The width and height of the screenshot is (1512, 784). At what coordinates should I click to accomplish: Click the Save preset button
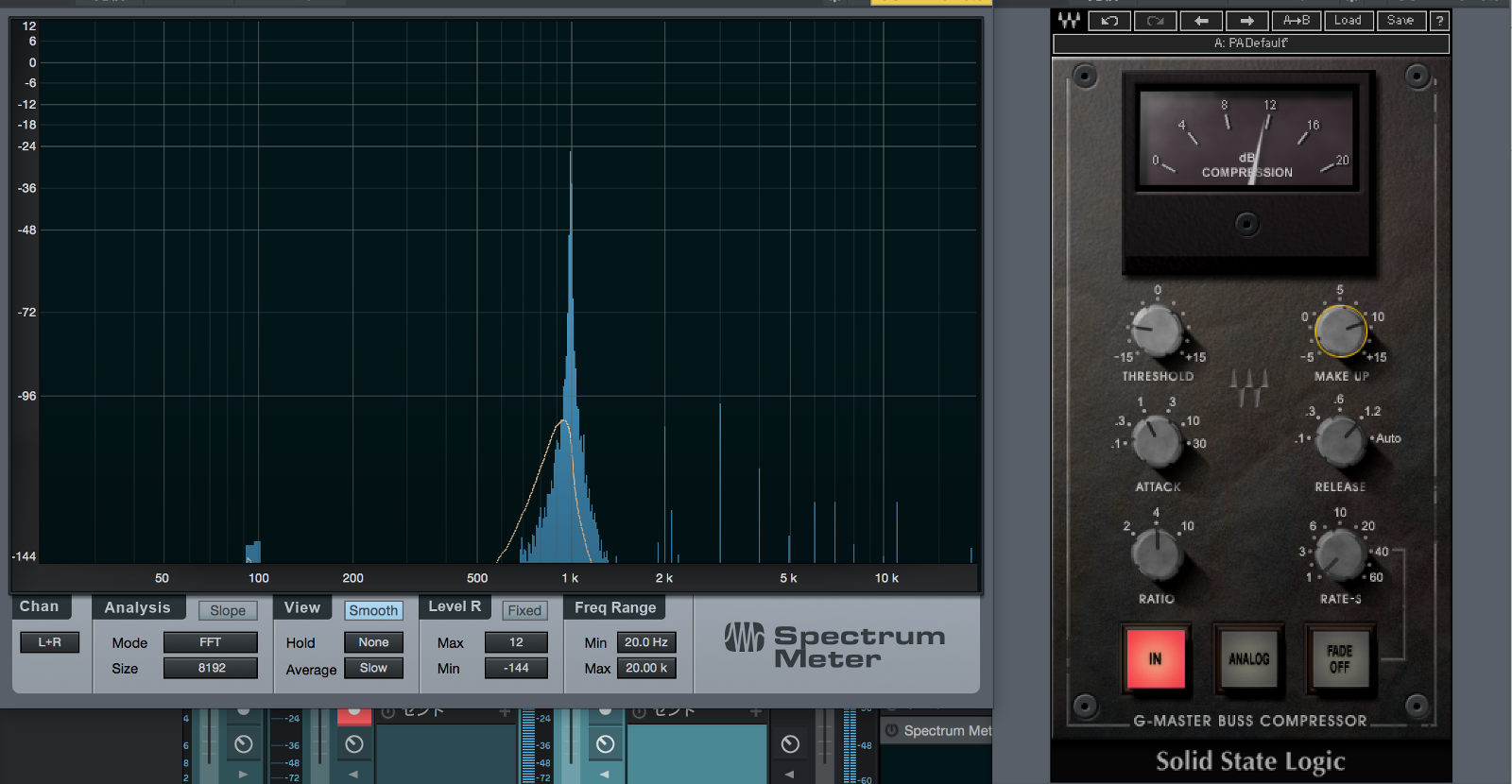point(1400,21)
